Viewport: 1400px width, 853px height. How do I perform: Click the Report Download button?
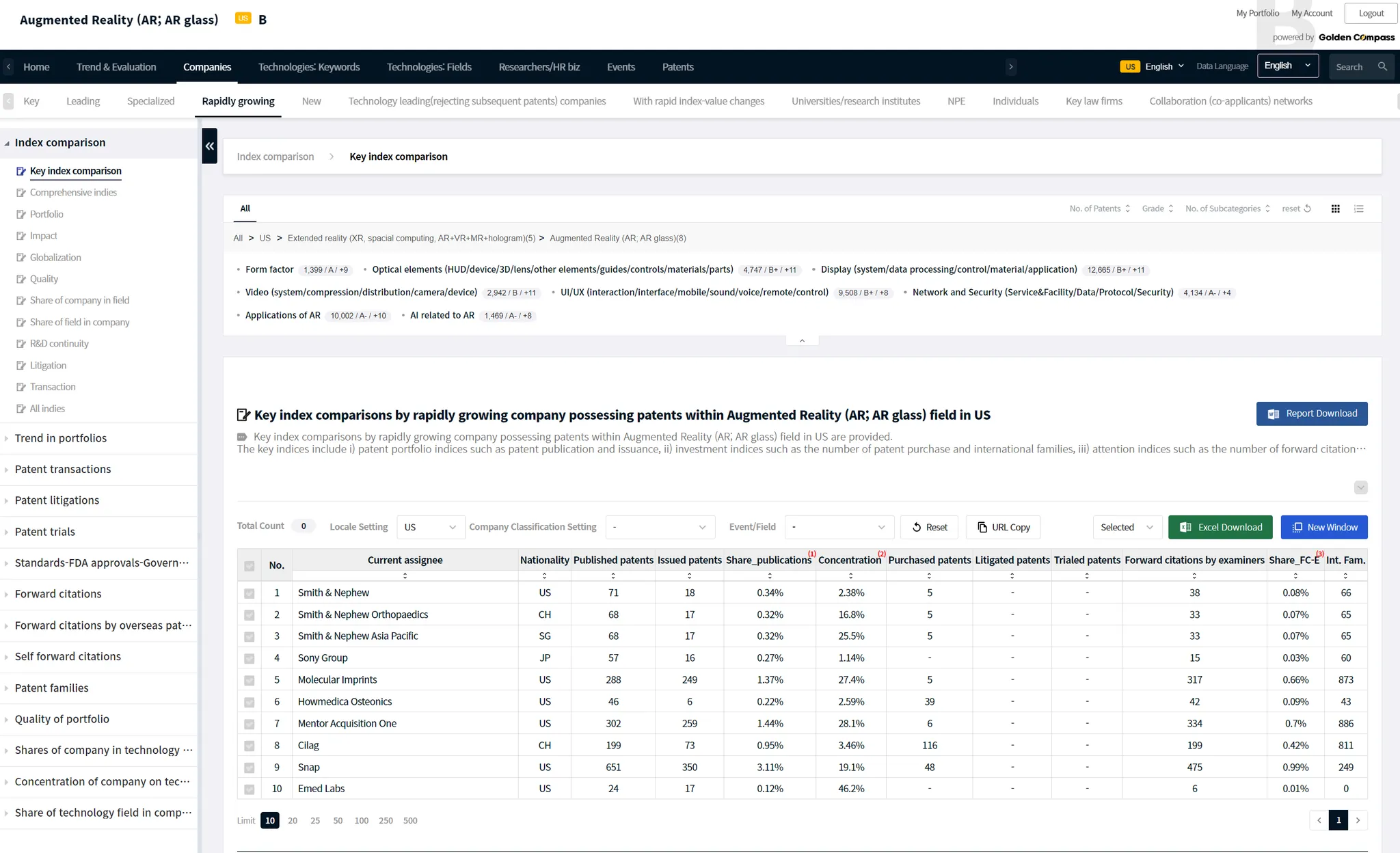point(1311,414)
